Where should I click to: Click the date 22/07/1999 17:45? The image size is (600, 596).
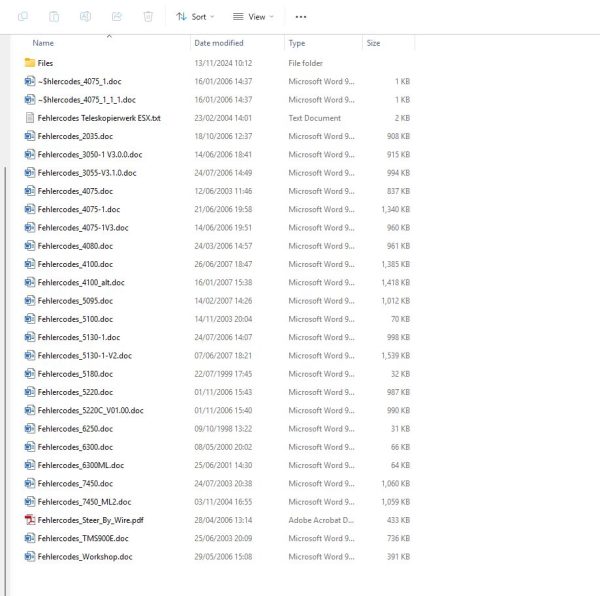[x=223, y=374]
